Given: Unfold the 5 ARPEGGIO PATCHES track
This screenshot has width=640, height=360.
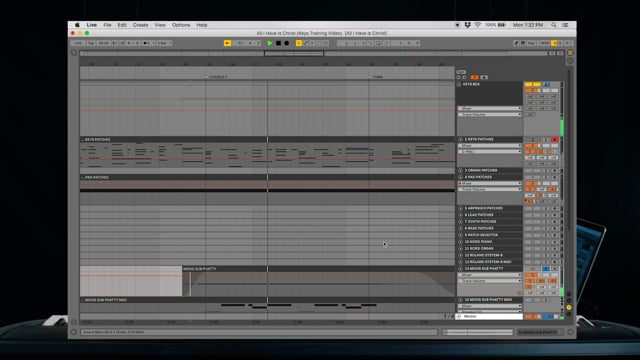Looking at the screenshot, I should coord(460,208).
